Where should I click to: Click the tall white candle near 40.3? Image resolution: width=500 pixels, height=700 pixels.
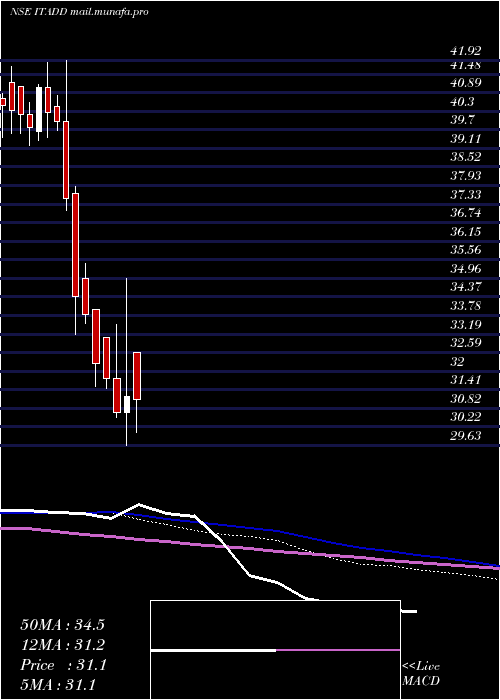point(39,109)
